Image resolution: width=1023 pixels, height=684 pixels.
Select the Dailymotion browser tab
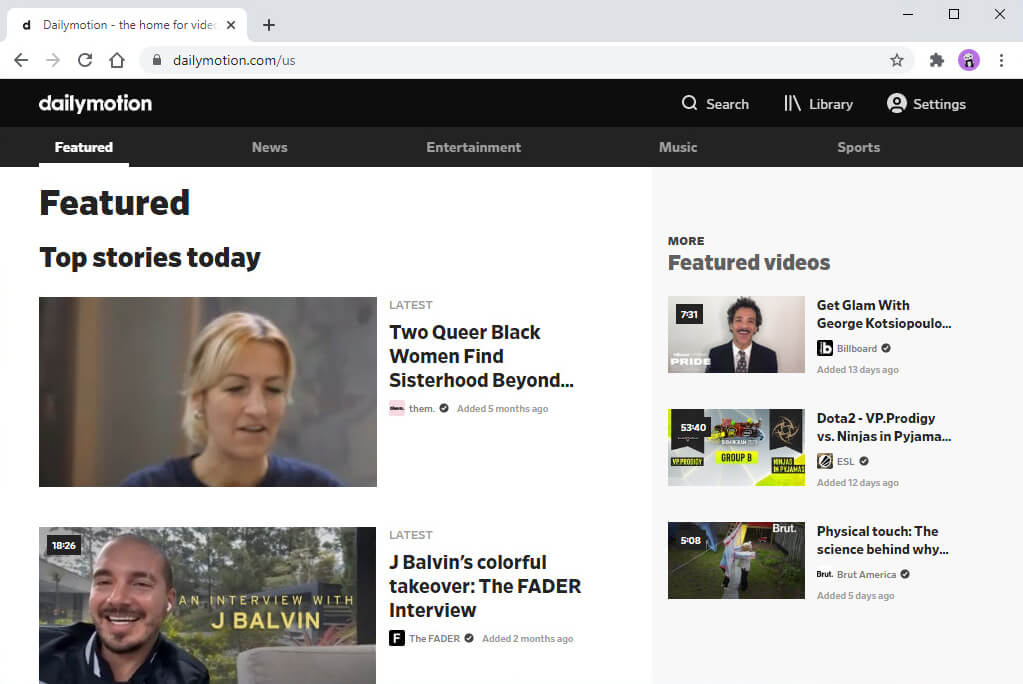pyautogui.click(x=127, y=25)
